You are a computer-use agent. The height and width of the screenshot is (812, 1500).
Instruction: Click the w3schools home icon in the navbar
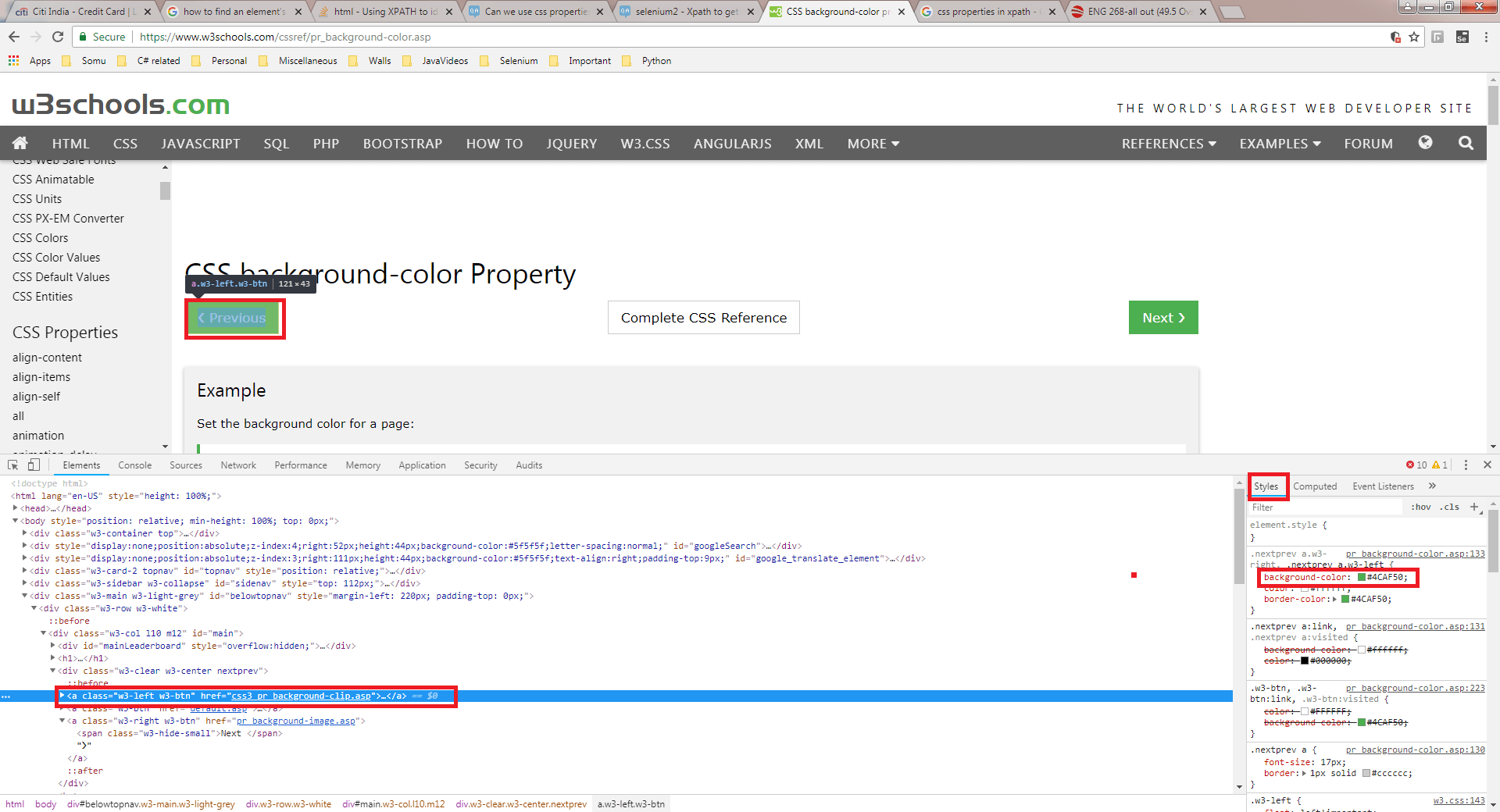coord(20,143)
